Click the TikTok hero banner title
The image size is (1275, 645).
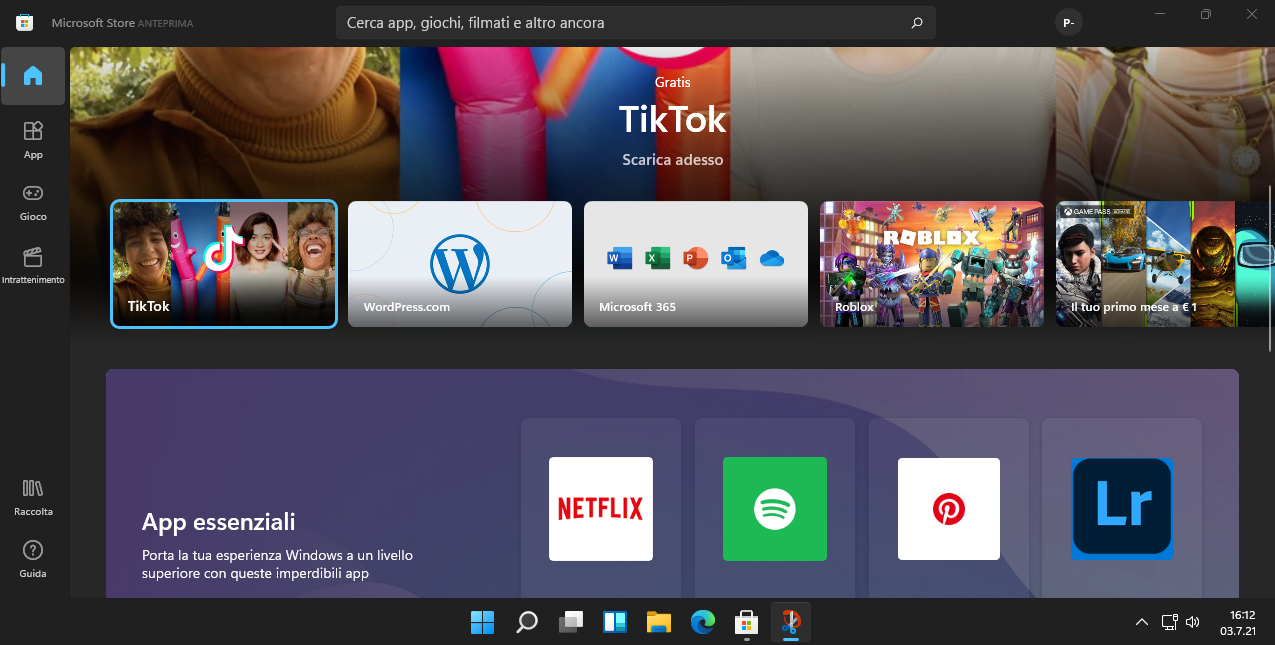click(x=672, y=120)
